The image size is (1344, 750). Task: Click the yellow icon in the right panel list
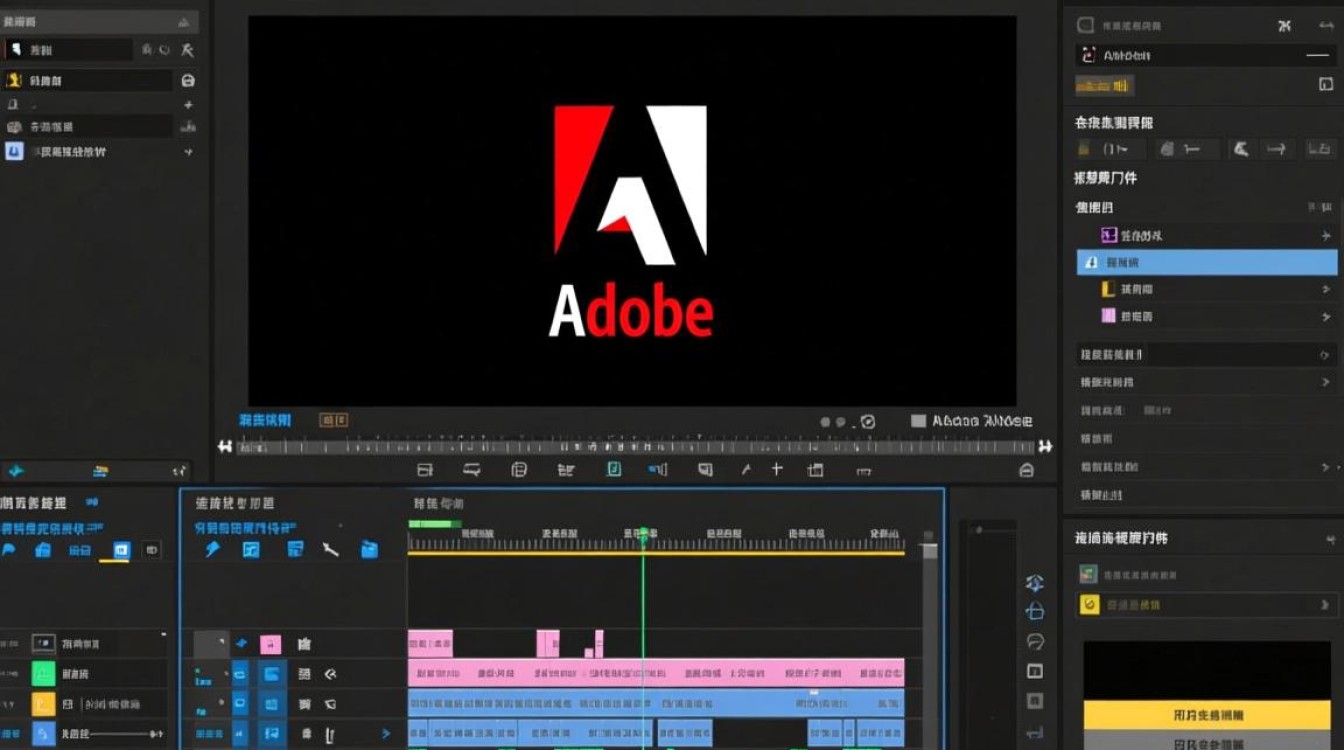(1108, 289)
